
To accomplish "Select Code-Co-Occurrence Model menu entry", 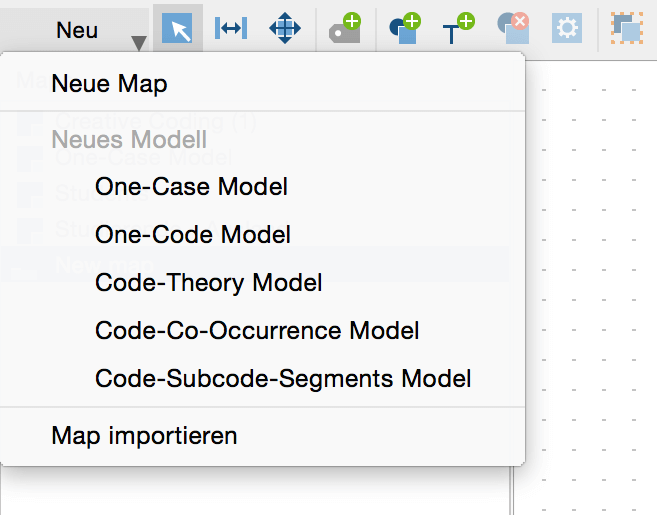I will [262, 331].
